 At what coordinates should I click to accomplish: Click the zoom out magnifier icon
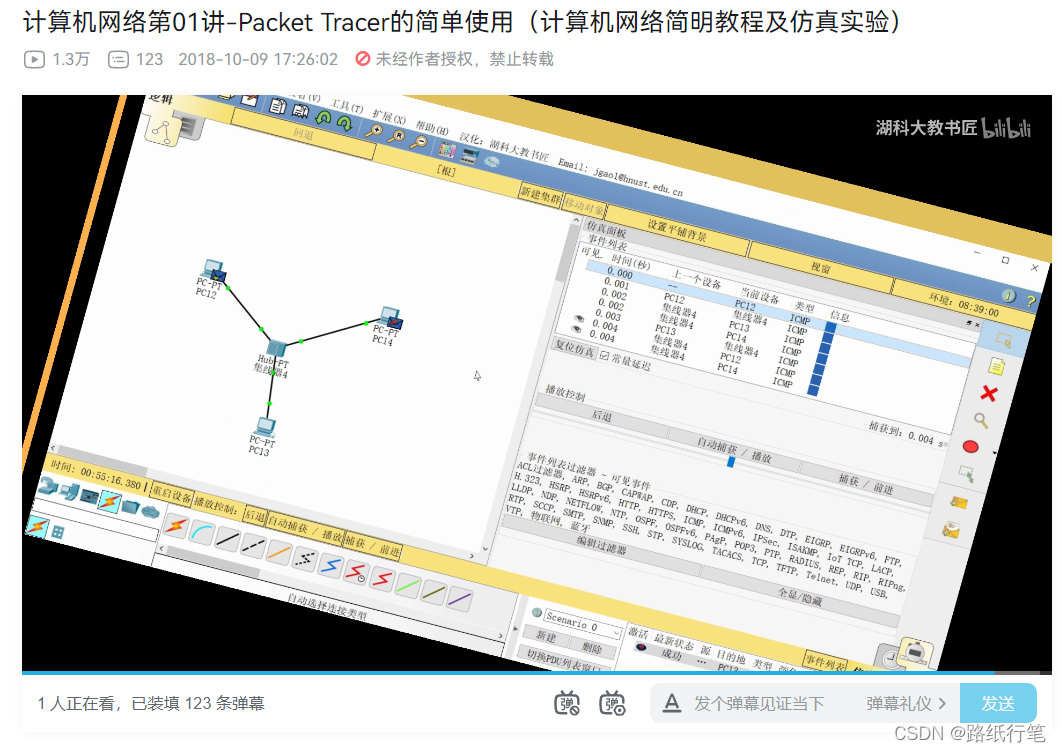[420, 141]
